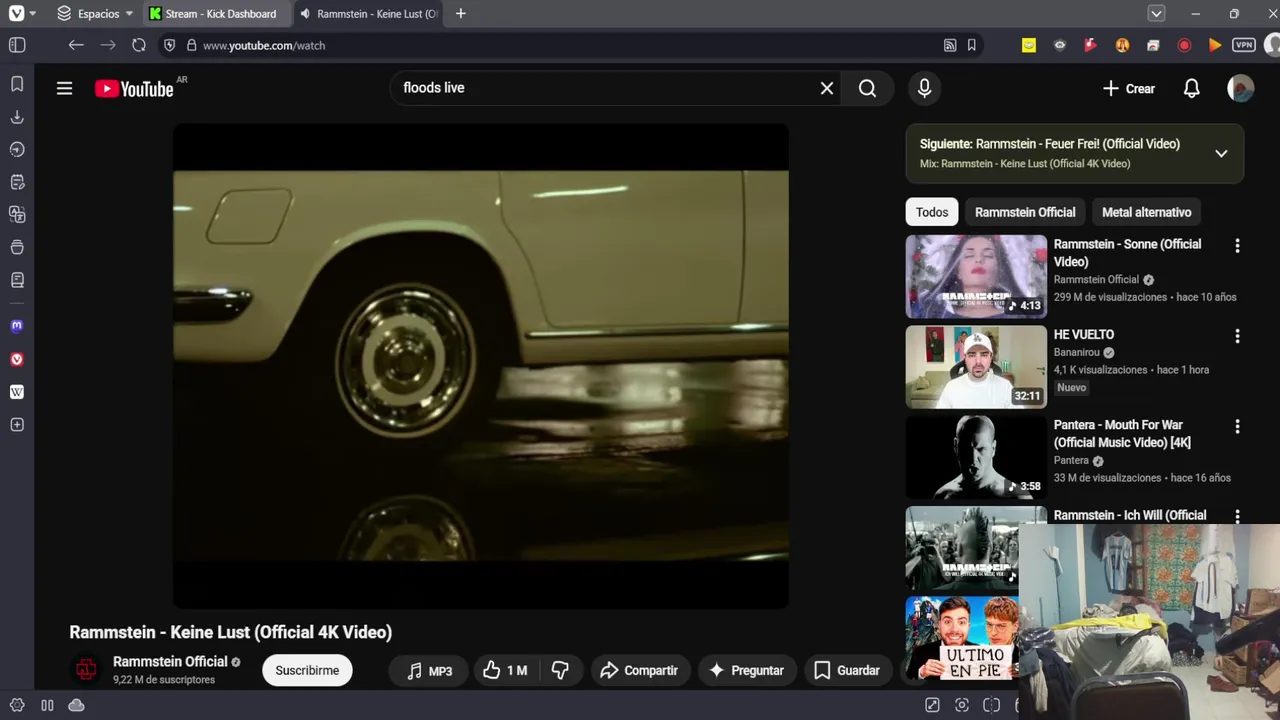Toggle break mode pause in status bar
This screenshot has height=720, width=1280.
point(47,705)
